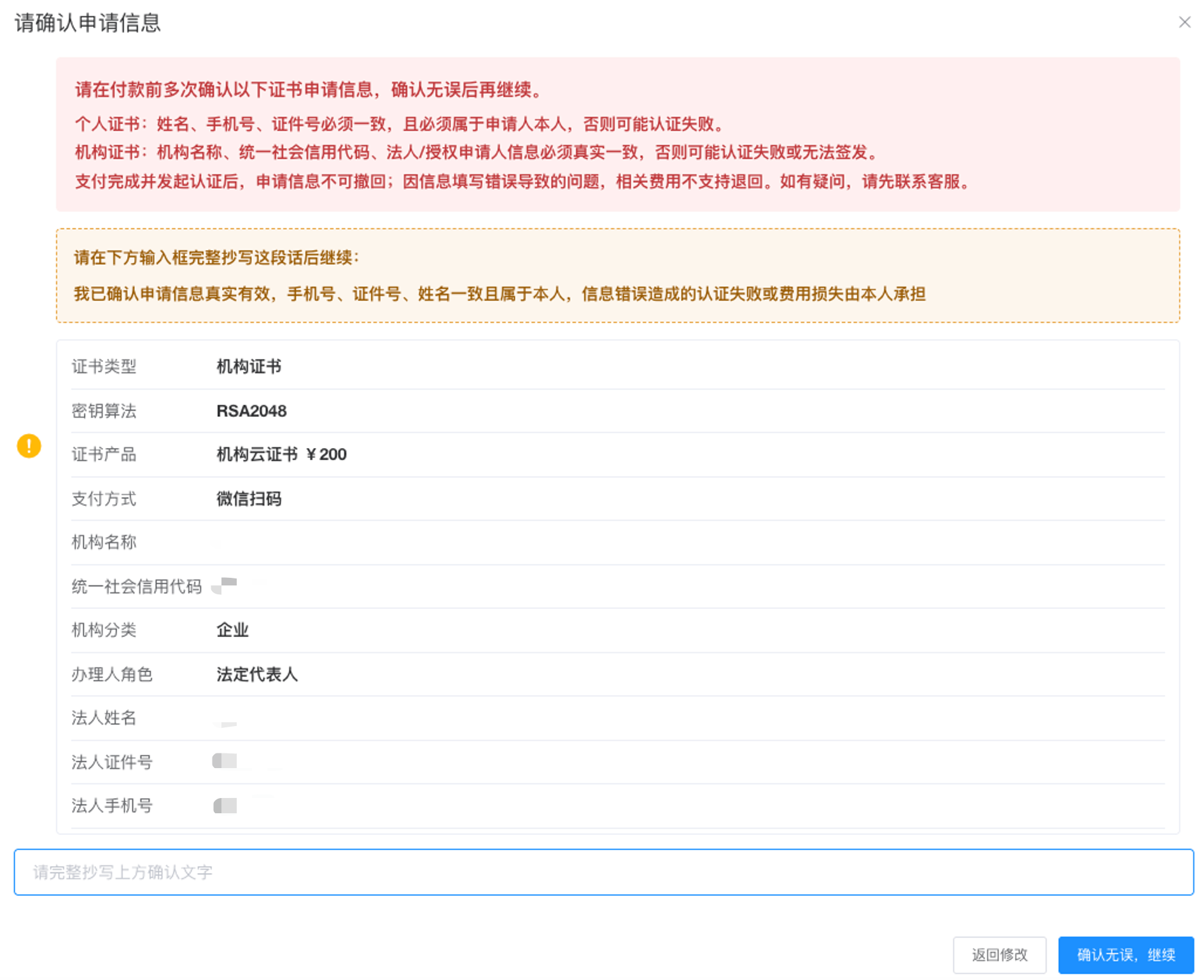Click the value 微信扫码
The image size is (1204, 980).
[x=249, y=499]
